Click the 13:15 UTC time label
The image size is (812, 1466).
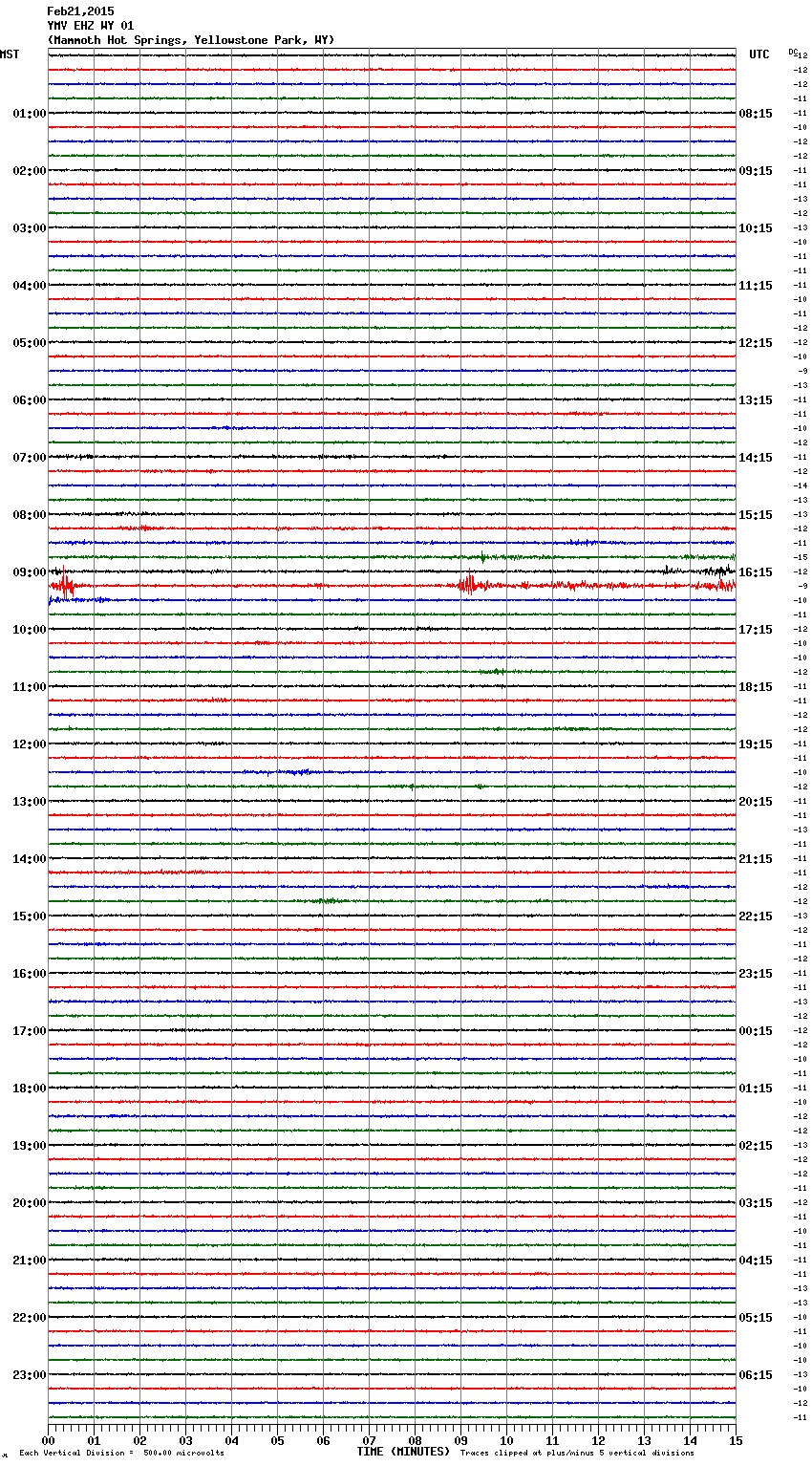[756, 400]
